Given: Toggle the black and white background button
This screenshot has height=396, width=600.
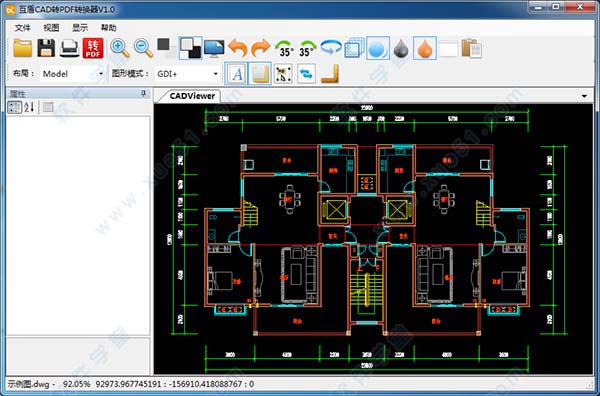Looking at the screenshot, I should [x=191, y=48].
